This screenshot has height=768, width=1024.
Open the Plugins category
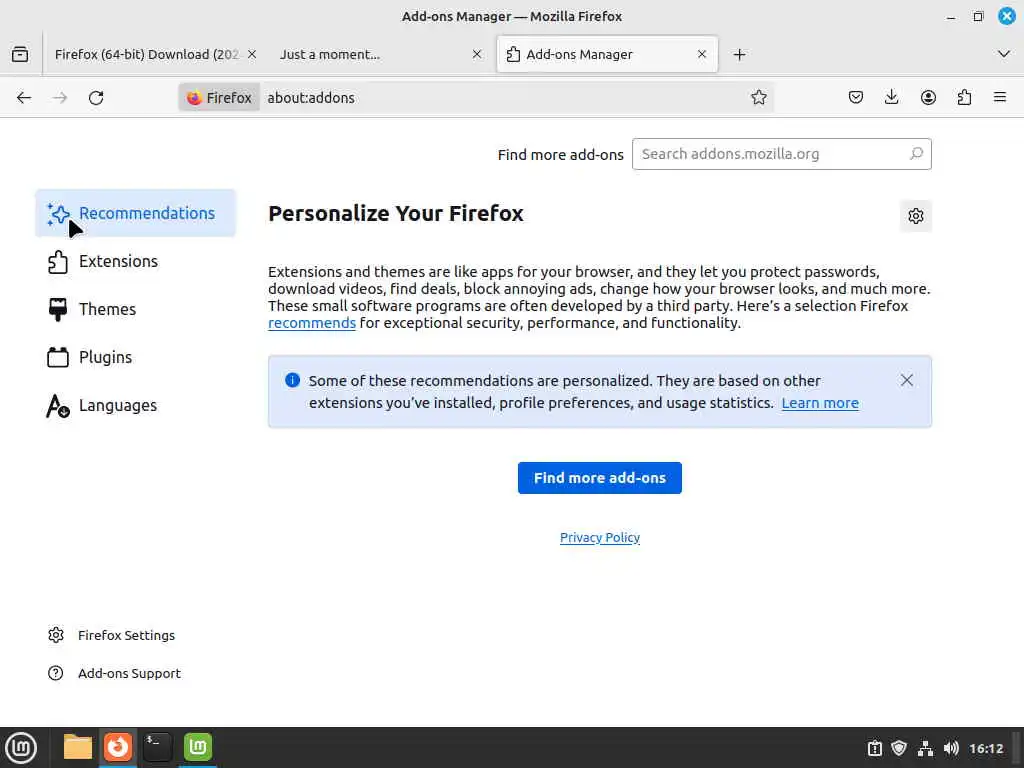click(x=135, y=357)
